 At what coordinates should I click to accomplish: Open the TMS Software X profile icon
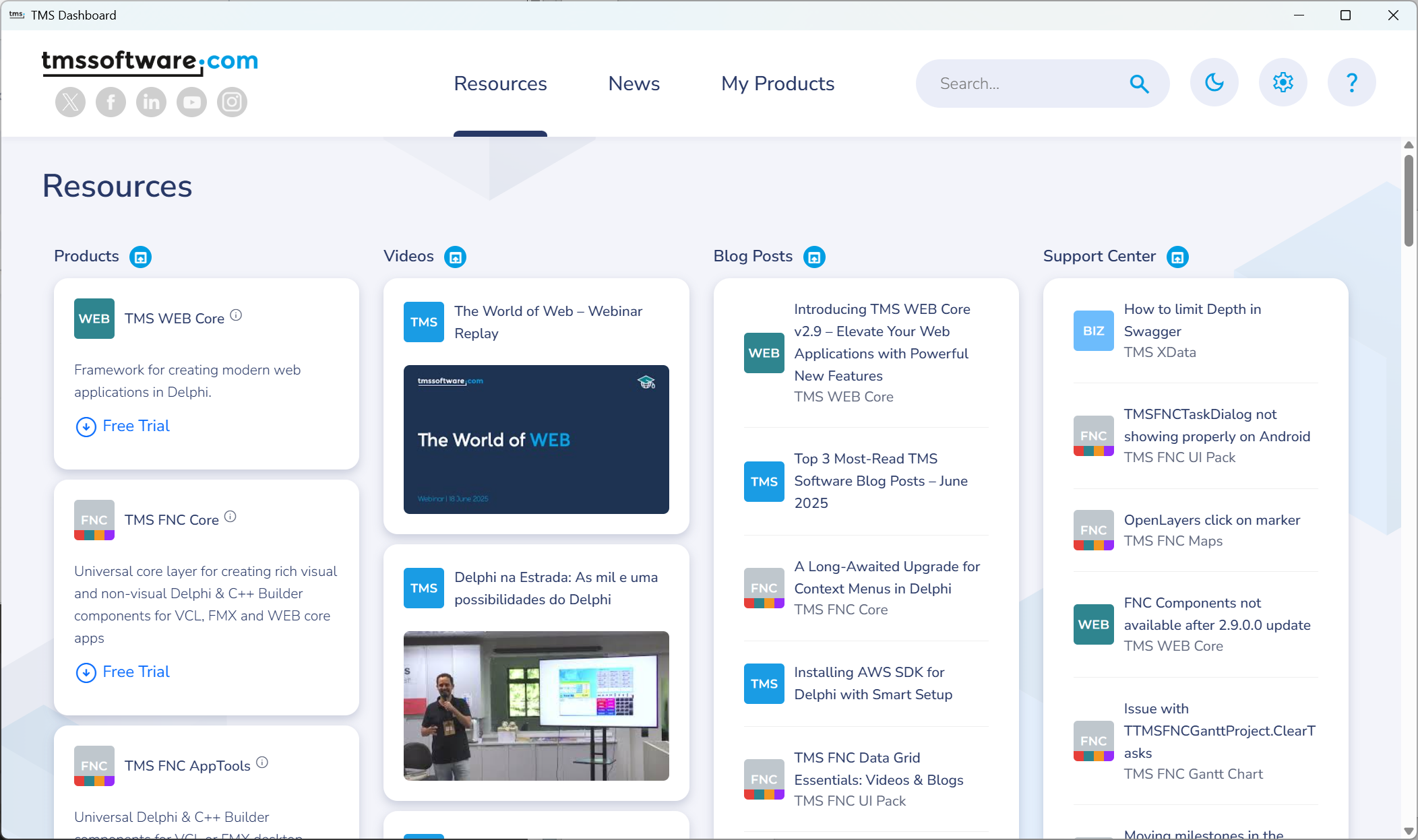click(69, 102)
